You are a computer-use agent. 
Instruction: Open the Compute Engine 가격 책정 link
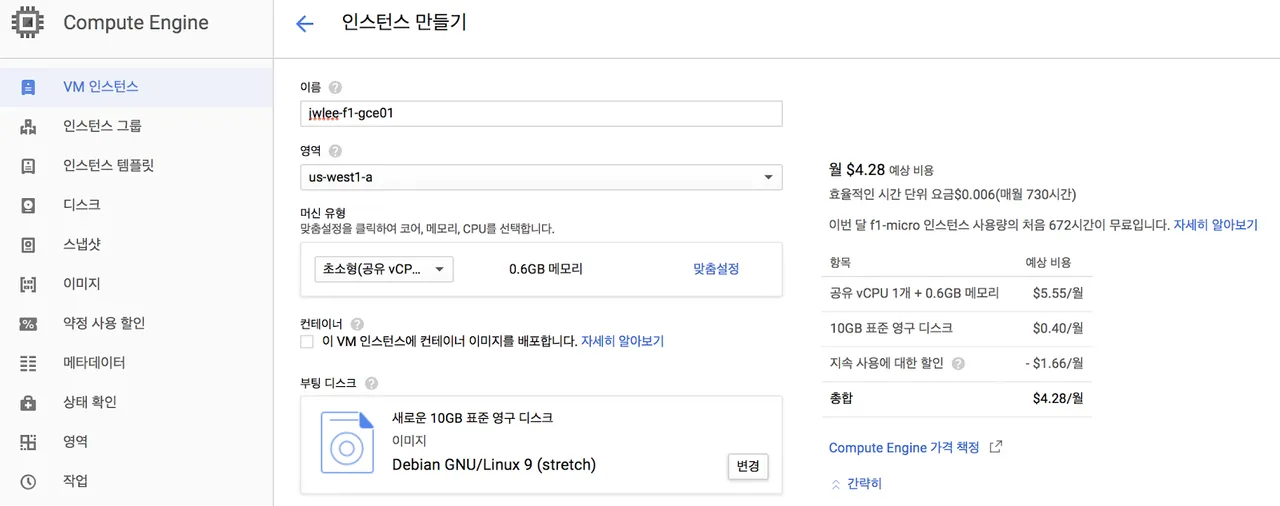coord(904,448)
